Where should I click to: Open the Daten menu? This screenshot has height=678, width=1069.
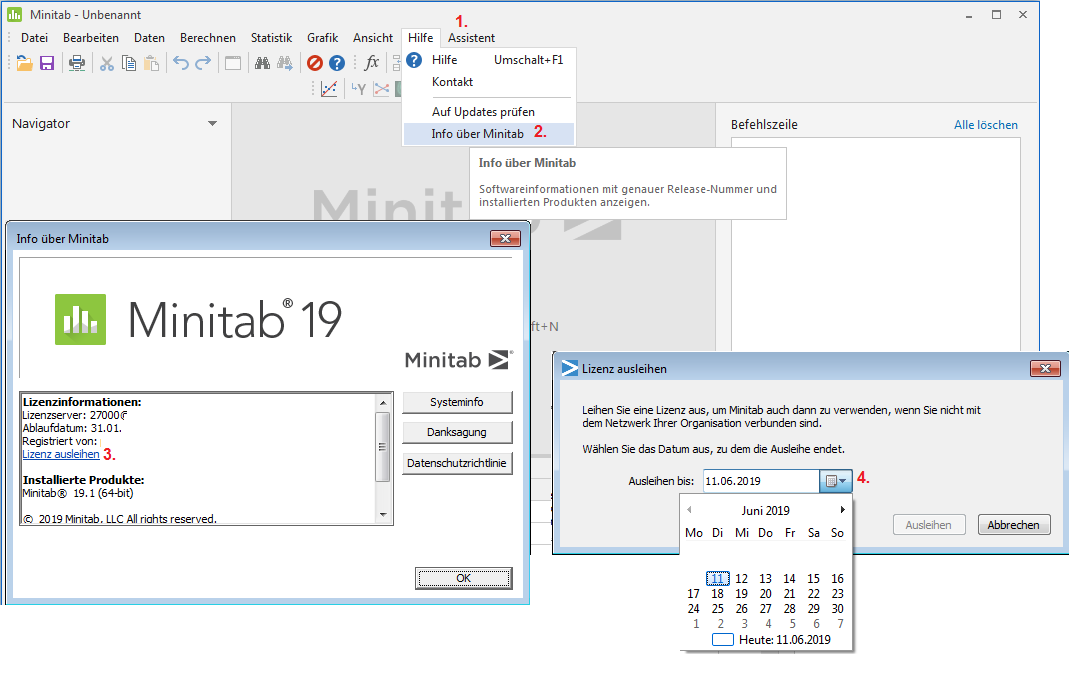pyautogui.click(x=149, y=38)
